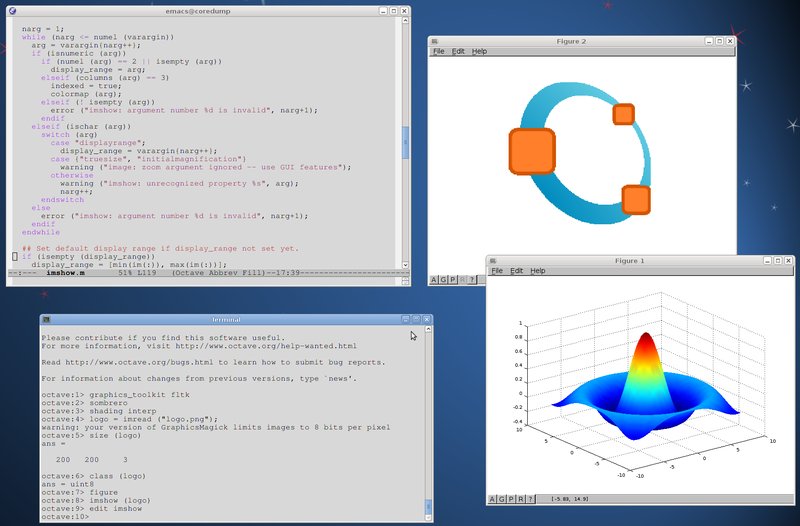Click the Emacs scrollbar down arrow
Viewport: 800px width, 526px height.
tap(406, 265)
